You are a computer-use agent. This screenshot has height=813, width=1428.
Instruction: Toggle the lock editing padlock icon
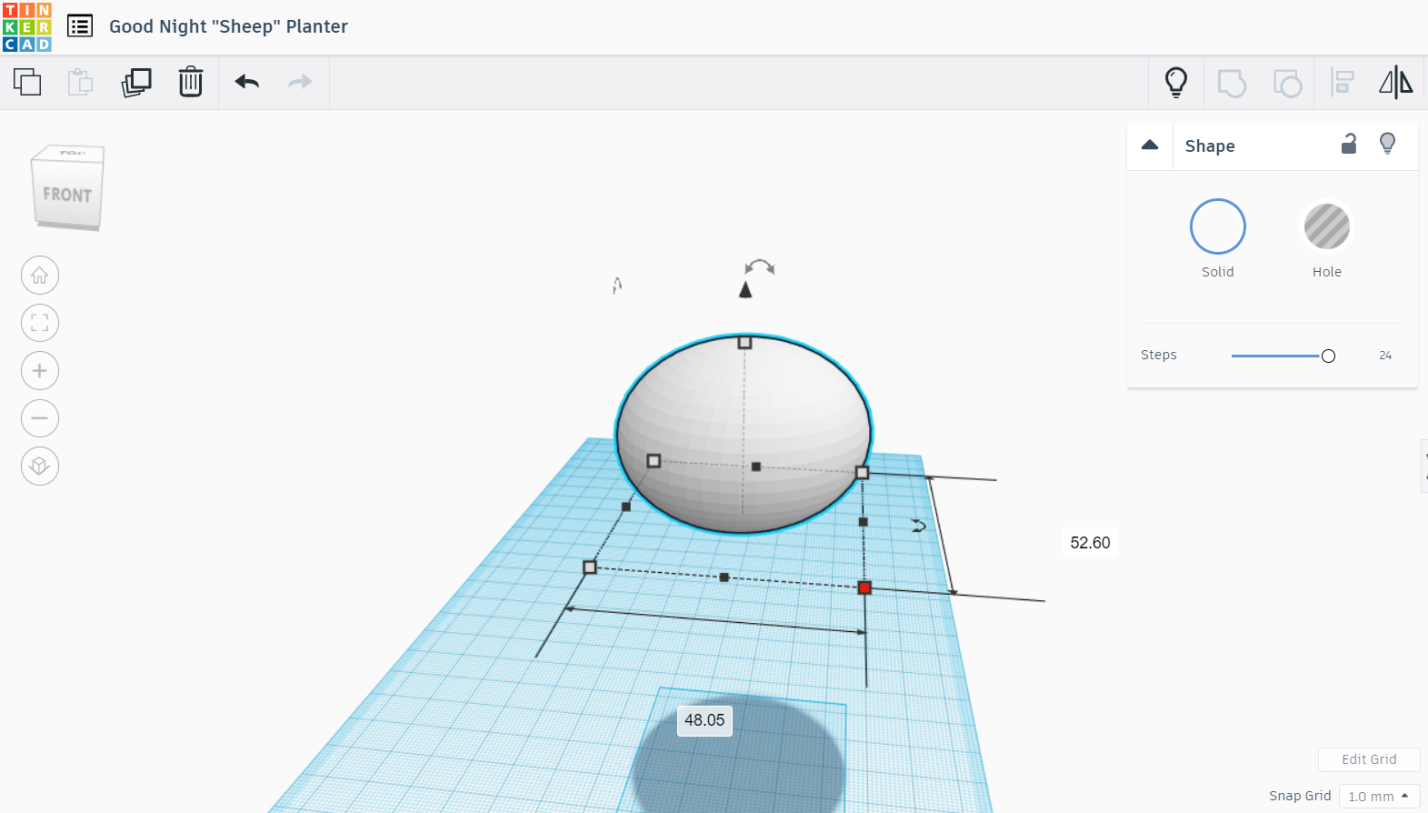1349,144
